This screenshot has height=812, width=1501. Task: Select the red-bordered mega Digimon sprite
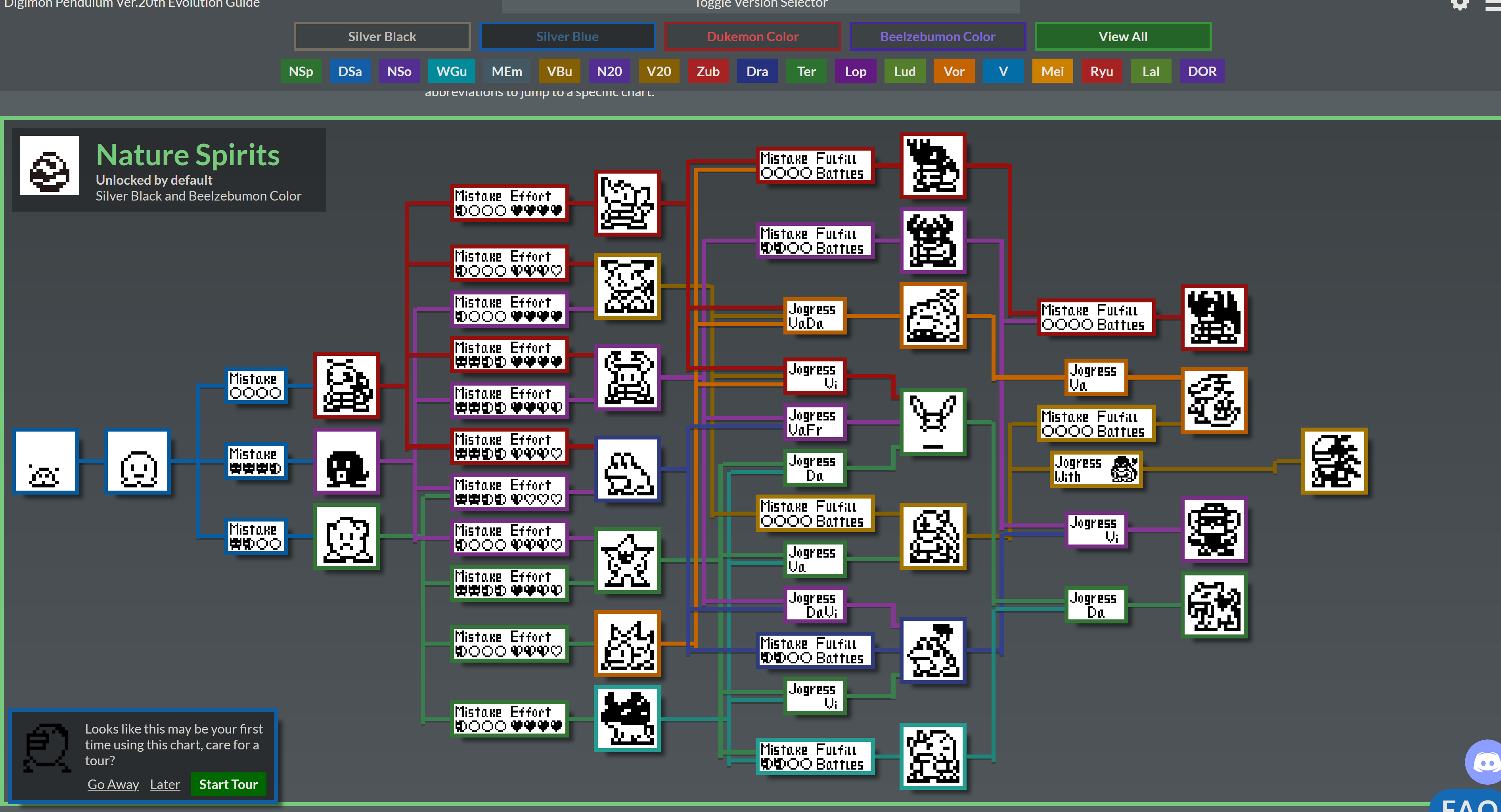[x=1214, y=317]
